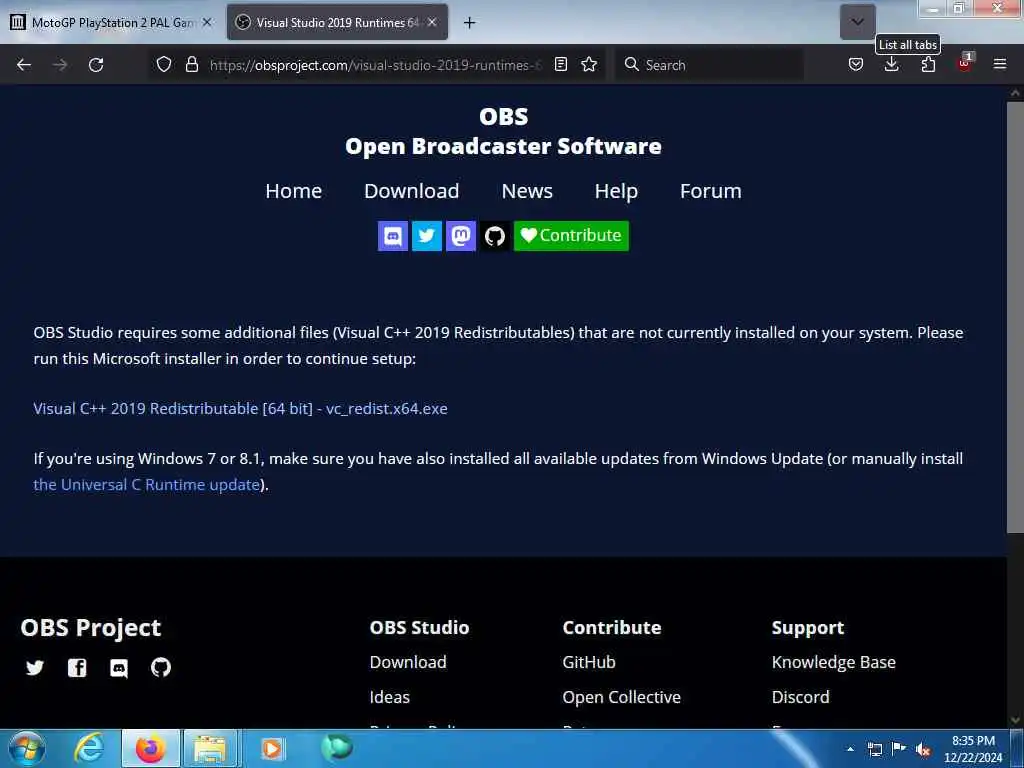Launch Internet Explorer from taskbar
1024x768 pixels.
pyautogui.click(x=89, y=748)
